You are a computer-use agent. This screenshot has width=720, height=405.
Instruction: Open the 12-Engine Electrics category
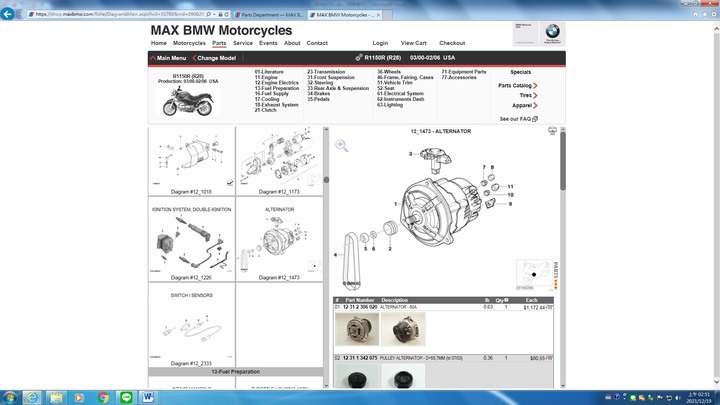[x=276, y=83]
